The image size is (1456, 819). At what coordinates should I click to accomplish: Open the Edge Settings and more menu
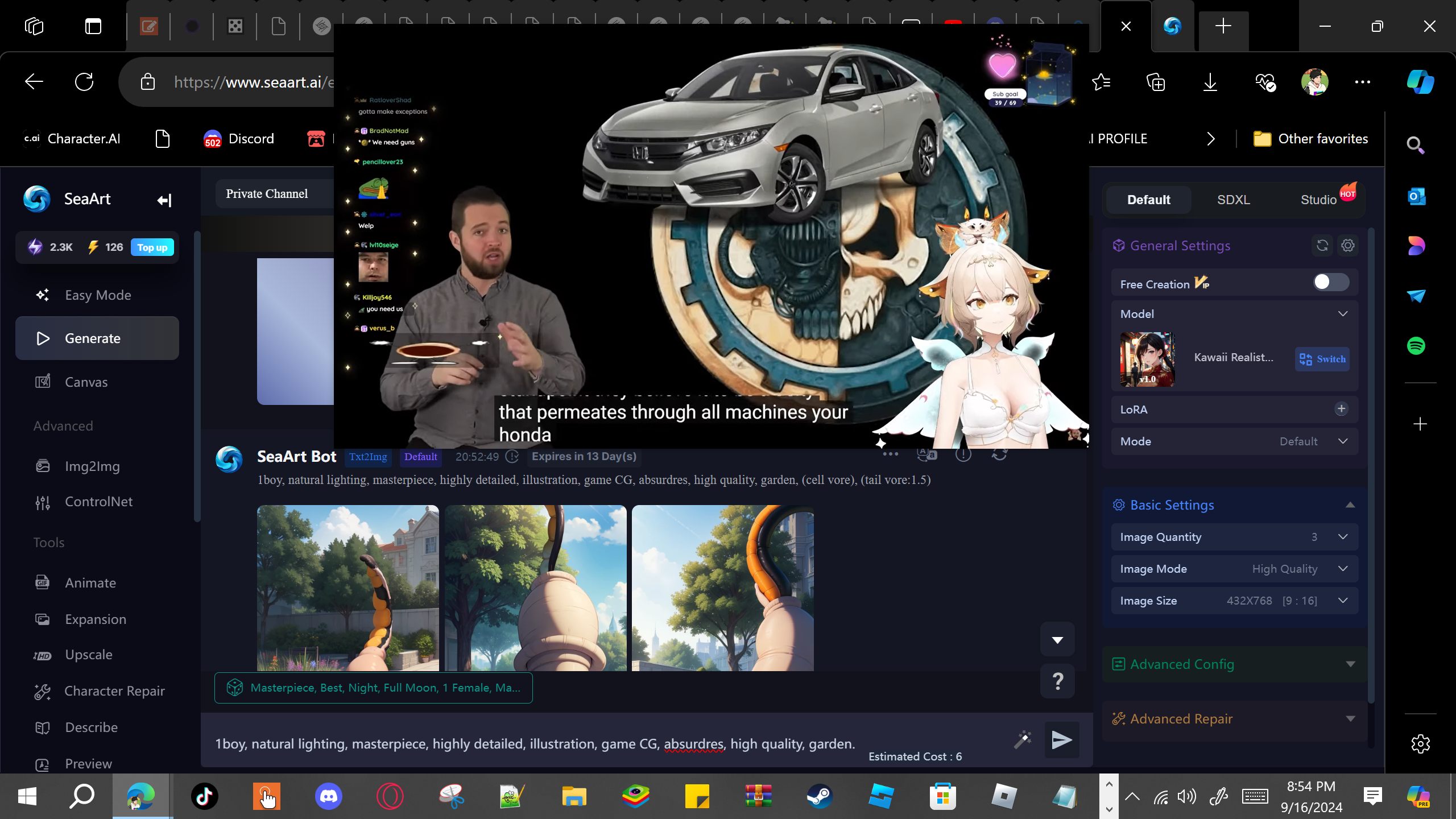click(1363, 82)
